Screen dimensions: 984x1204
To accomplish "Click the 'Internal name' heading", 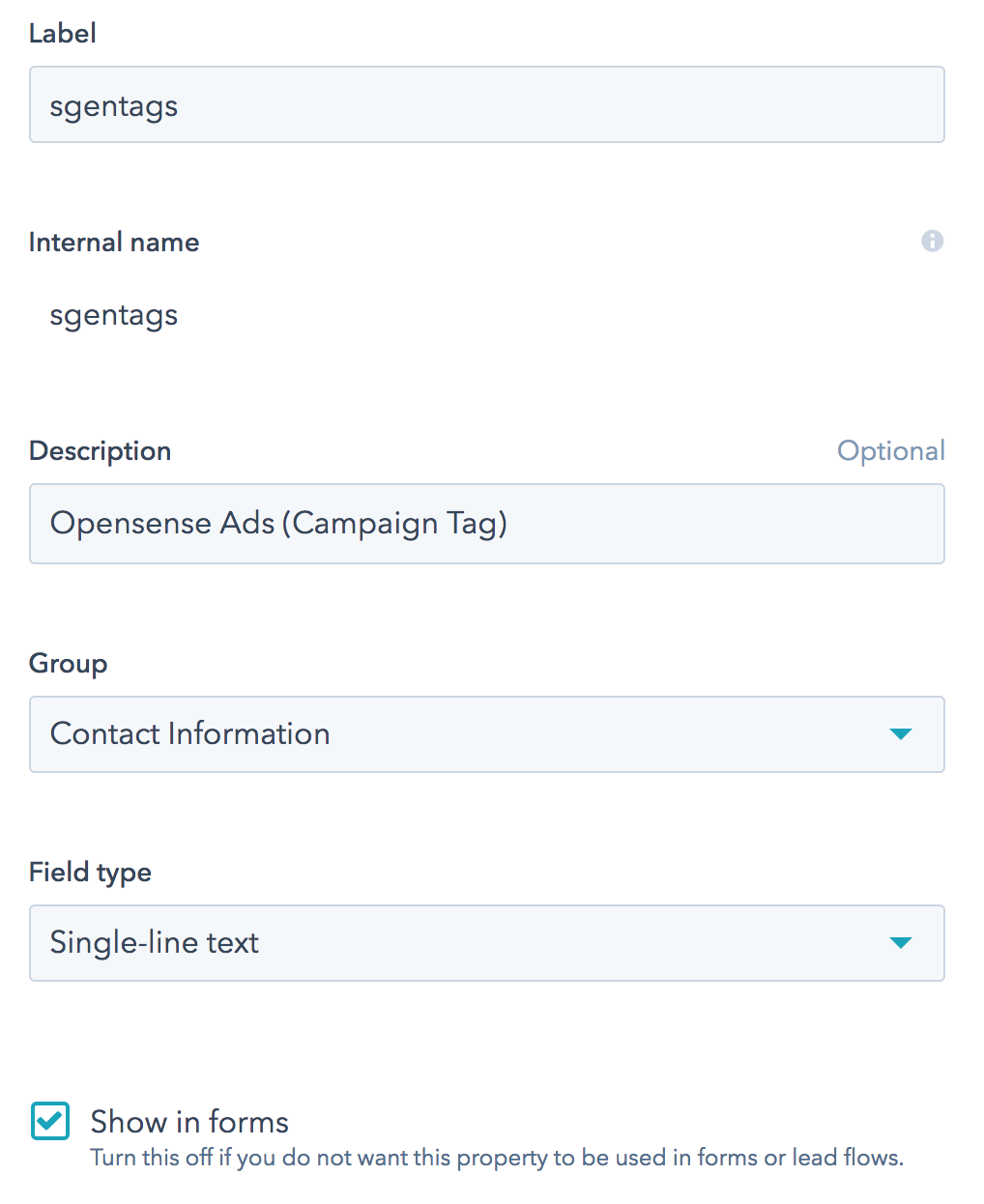I will pos(114,242).
